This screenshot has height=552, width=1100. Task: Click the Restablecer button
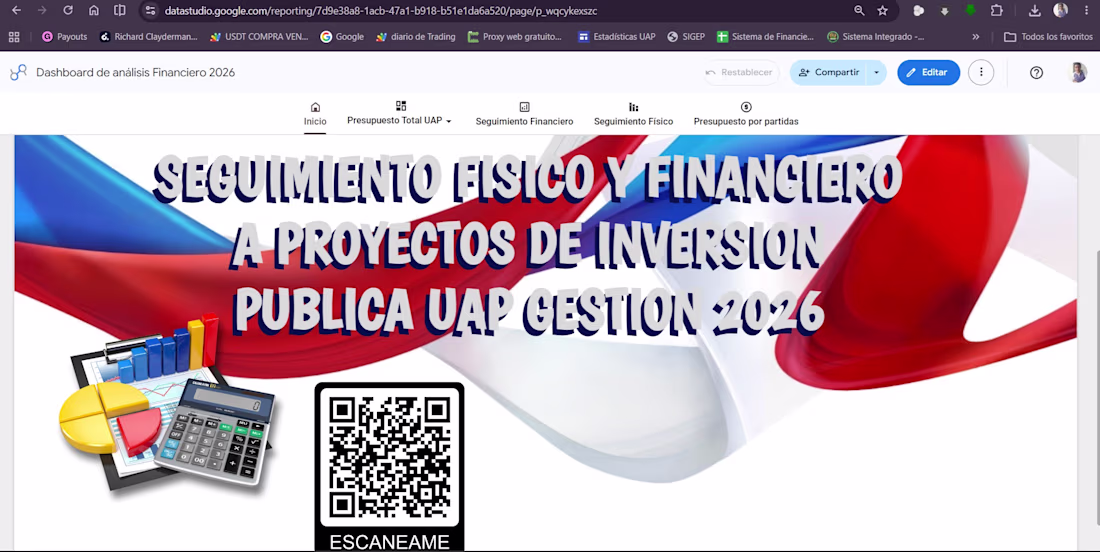741,72
